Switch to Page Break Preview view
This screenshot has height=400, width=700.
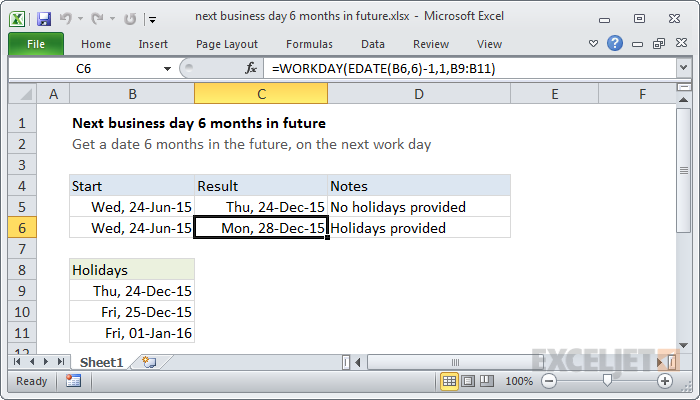point(489,381)
